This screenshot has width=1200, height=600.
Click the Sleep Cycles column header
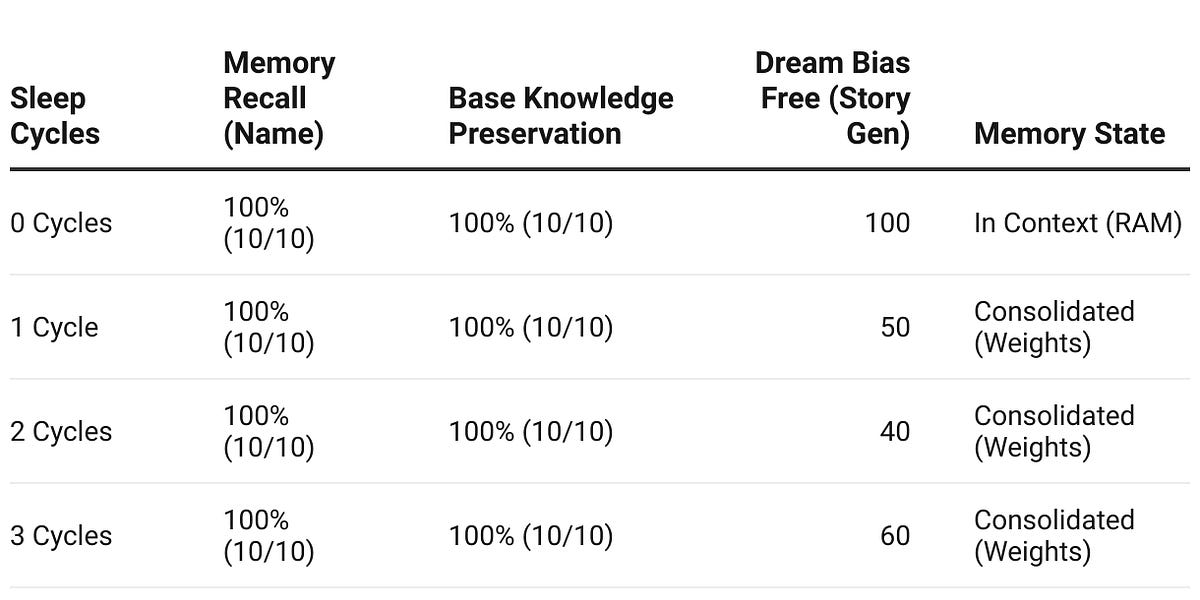coord(56,116)
